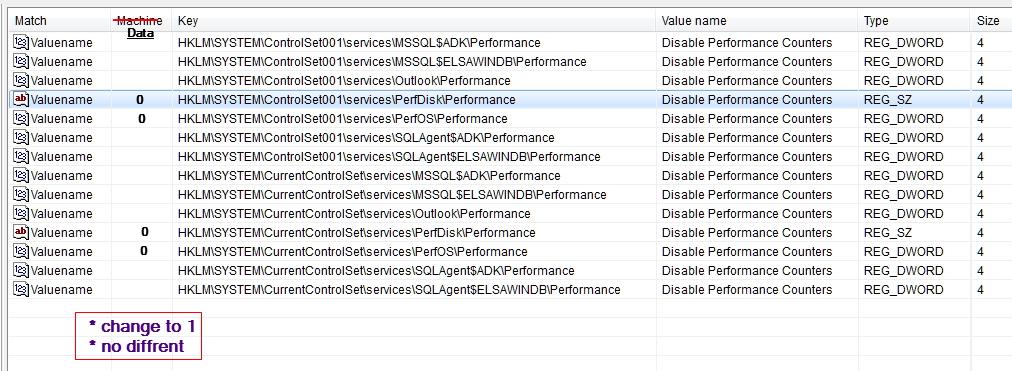Select the ControlSet001 SQLAgent$ADK row icon
This screenshot has width=1012, height=371.
[x=21, y=137]
